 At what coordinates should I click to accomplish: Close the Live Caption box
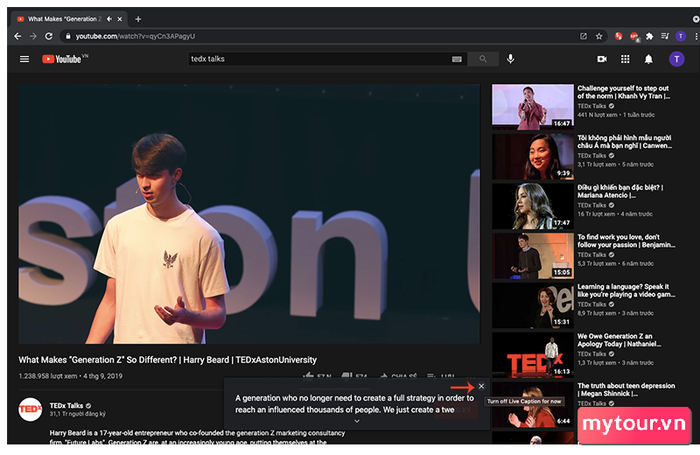tap(481, 386)
